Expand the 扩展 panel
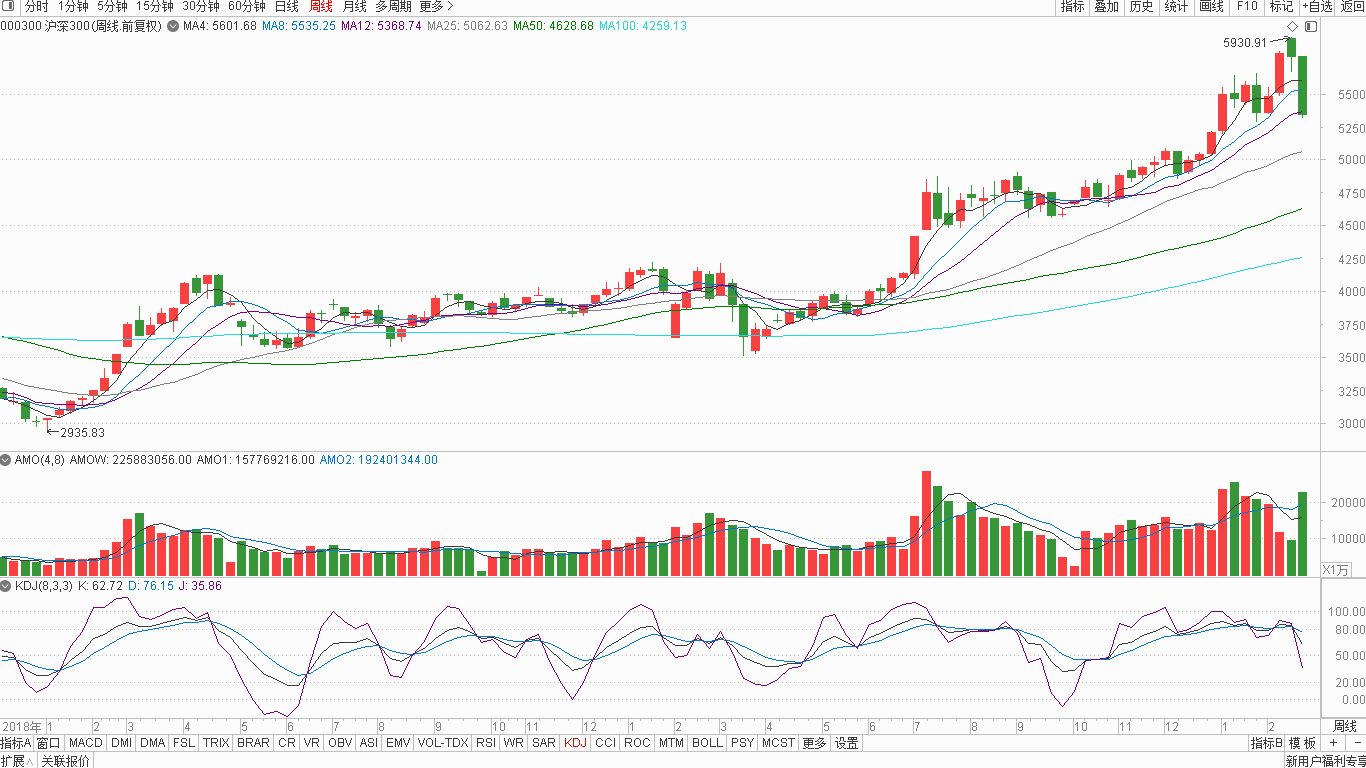This screenshot has height=768, width=1366. (x=18, y=761)
